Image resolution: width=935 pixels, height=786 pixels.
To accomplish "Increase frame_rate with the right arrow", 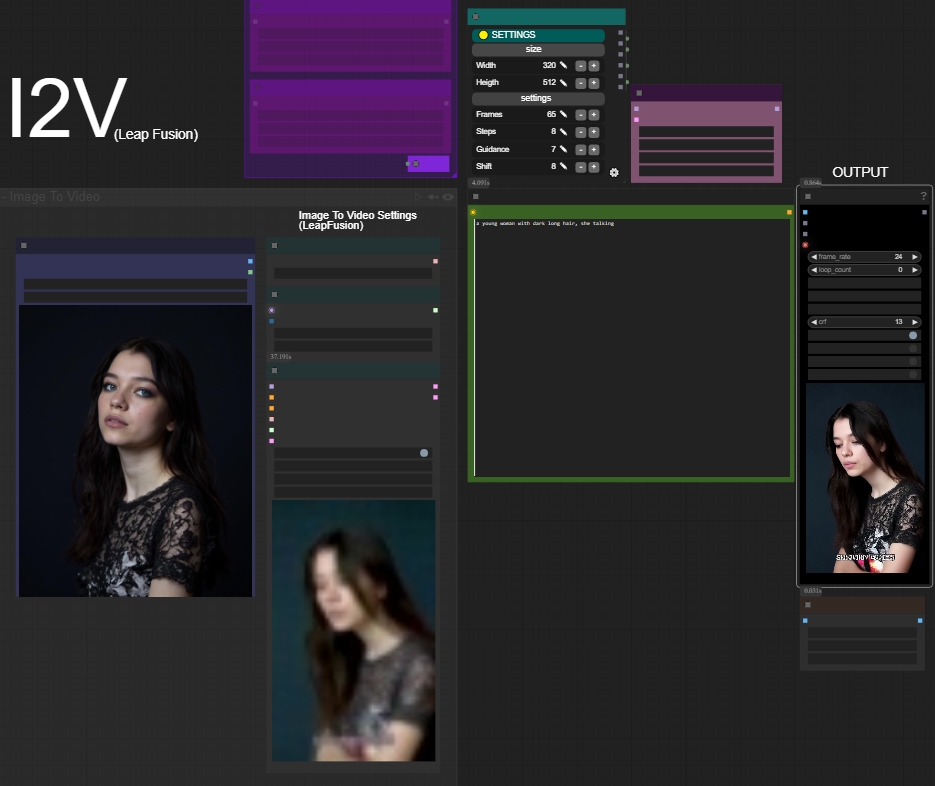I will (x=915, y=256).
